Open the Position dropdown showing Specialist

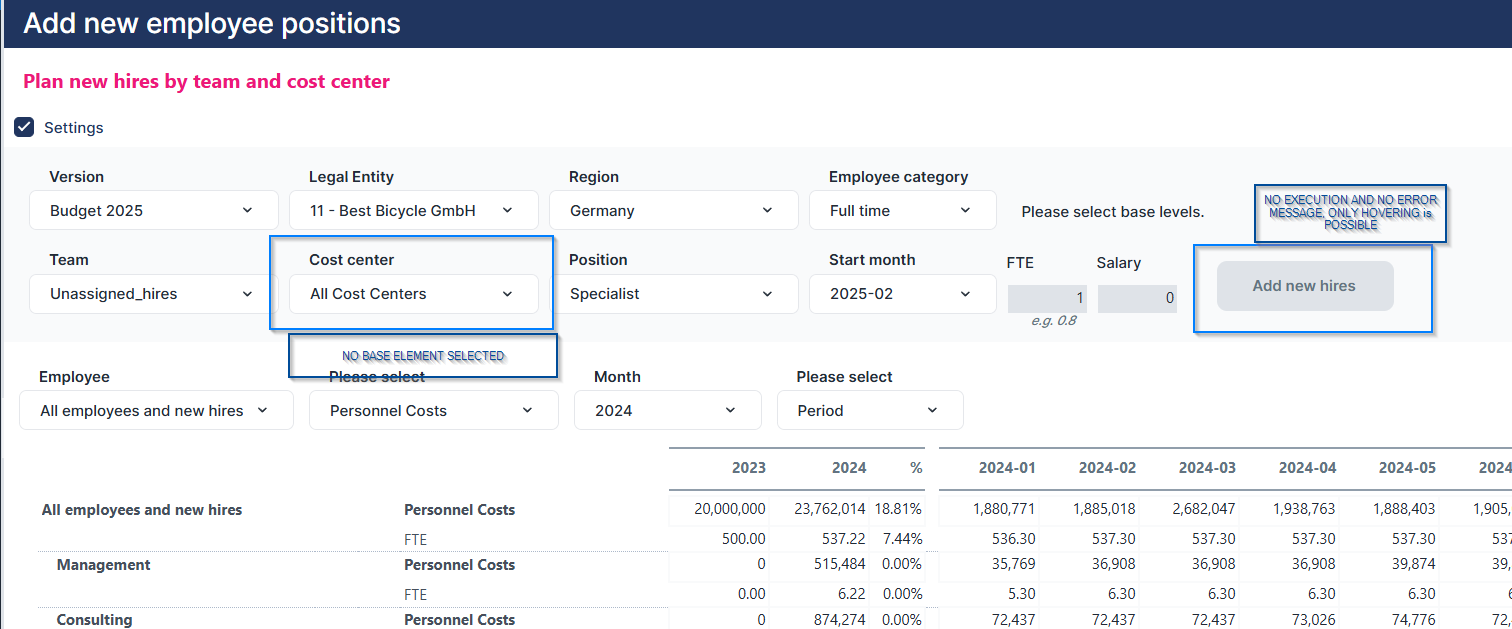(673, 294)
